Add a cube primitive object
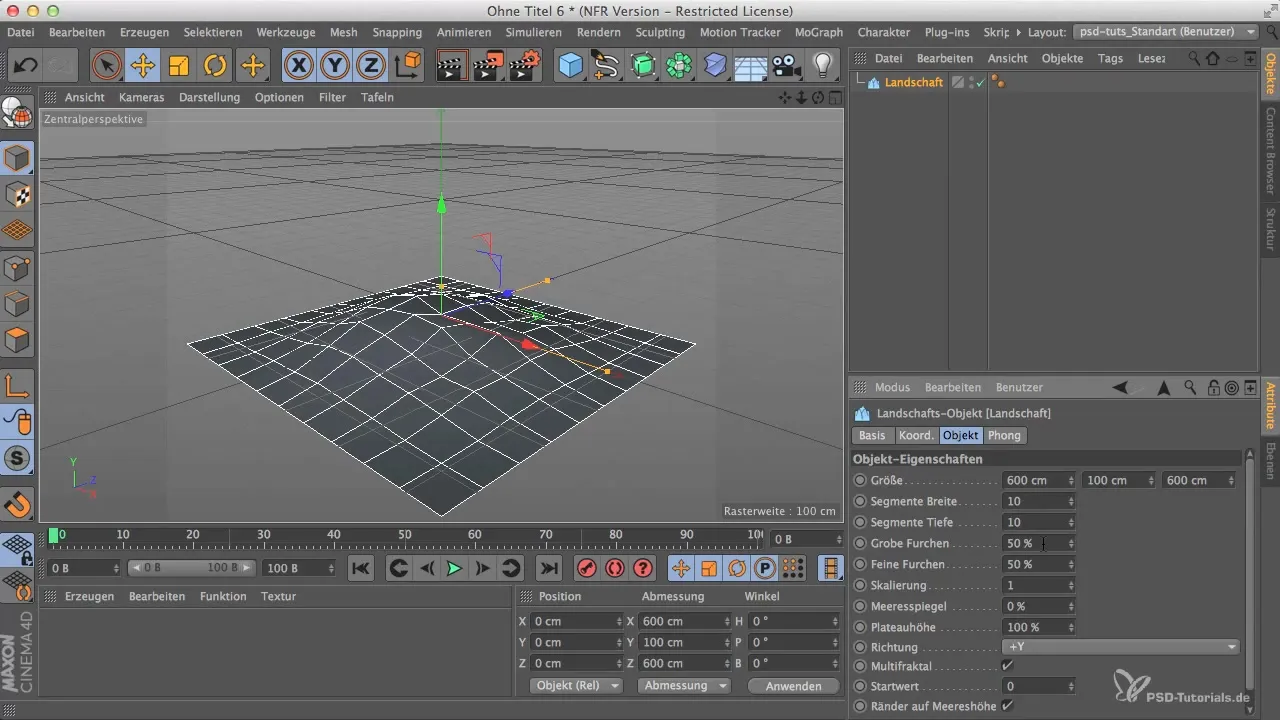Viewport: 1280px width, 720px height. pyautogui.click(x=570, y=66)
